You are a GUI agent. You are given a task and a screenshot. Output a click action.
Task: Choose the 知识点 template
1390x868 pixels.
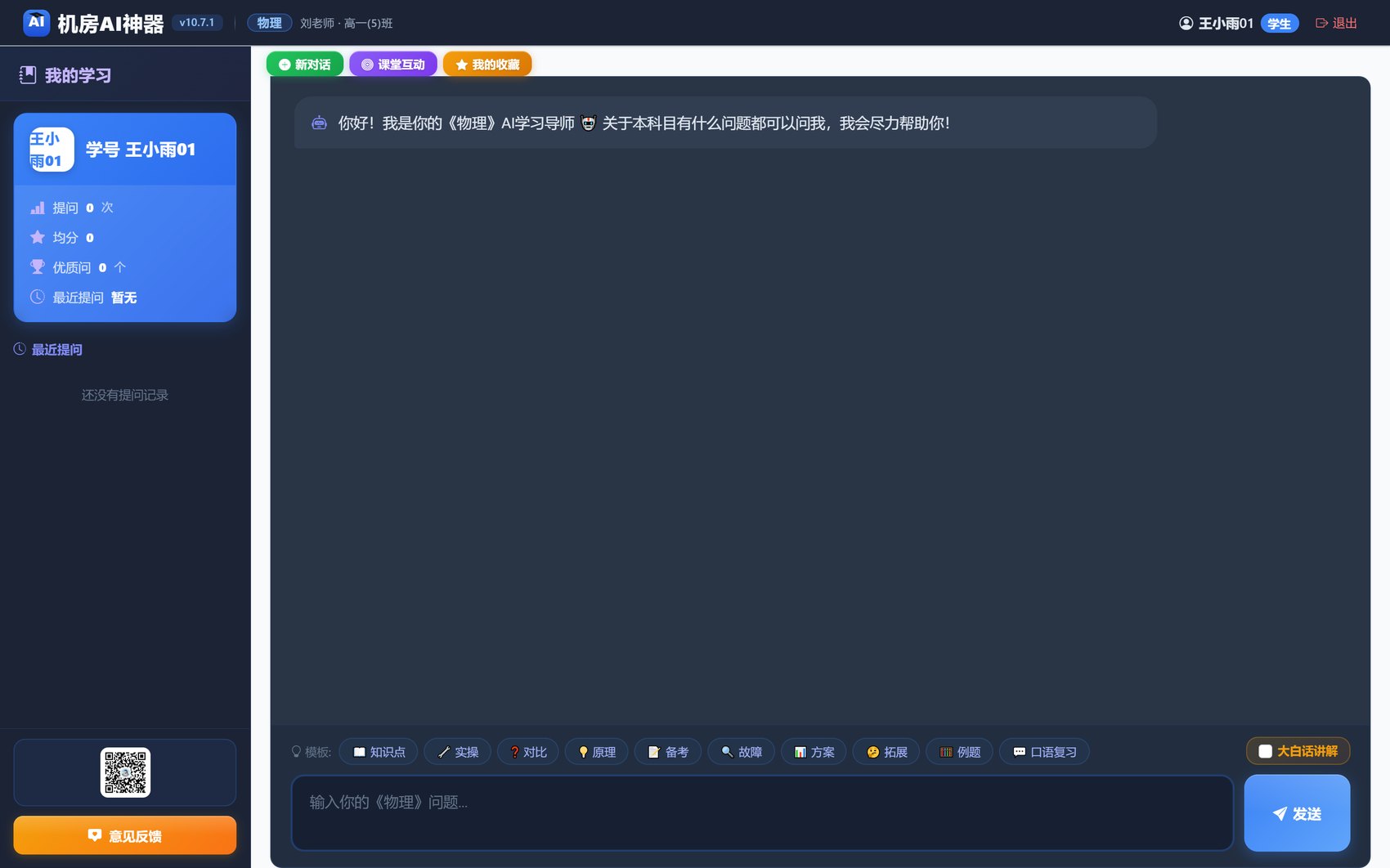pyautogui.click(x=379, y=752)
